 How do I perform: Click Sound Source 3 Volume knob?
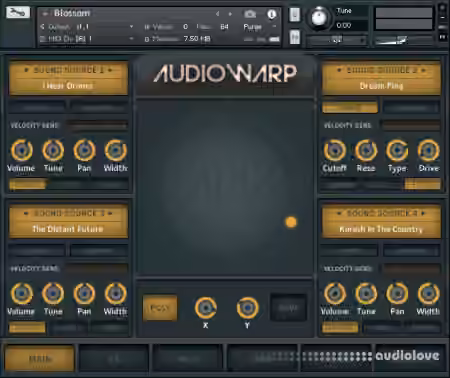coord(22,294)
